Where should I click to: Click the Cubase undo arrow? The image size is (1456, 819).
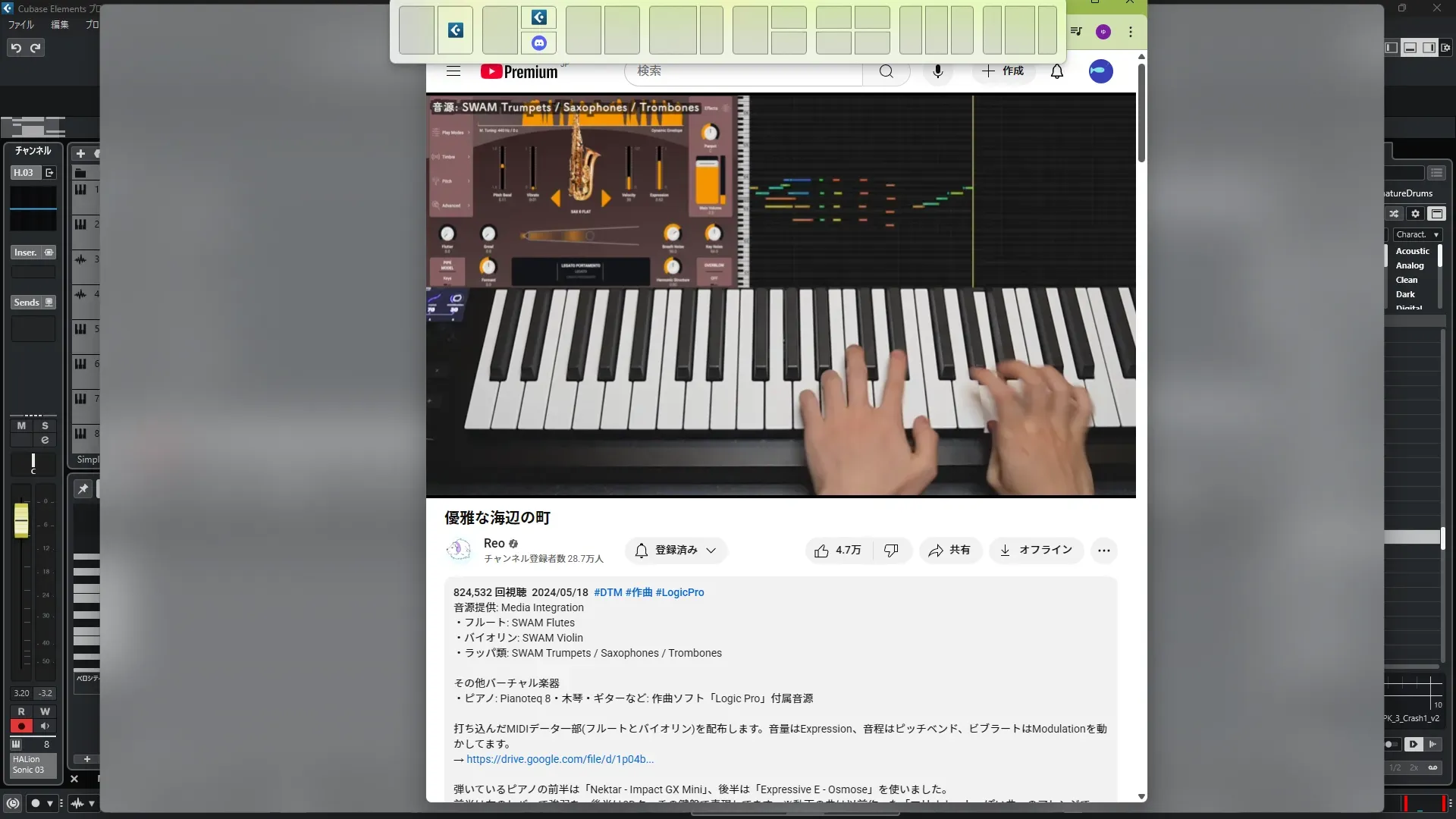click(15, 48)
